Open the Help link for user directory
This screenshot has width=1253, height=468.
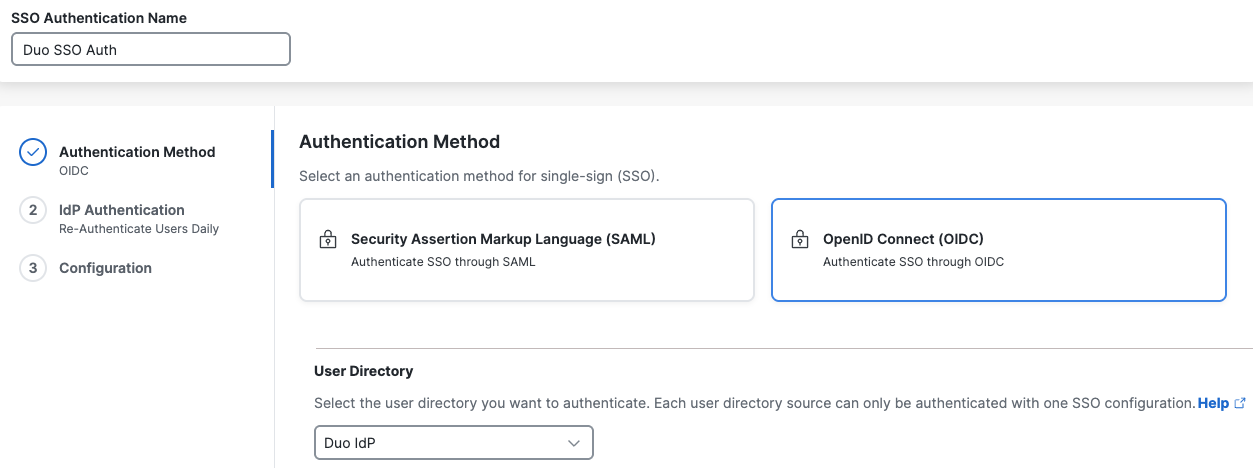1213,403
